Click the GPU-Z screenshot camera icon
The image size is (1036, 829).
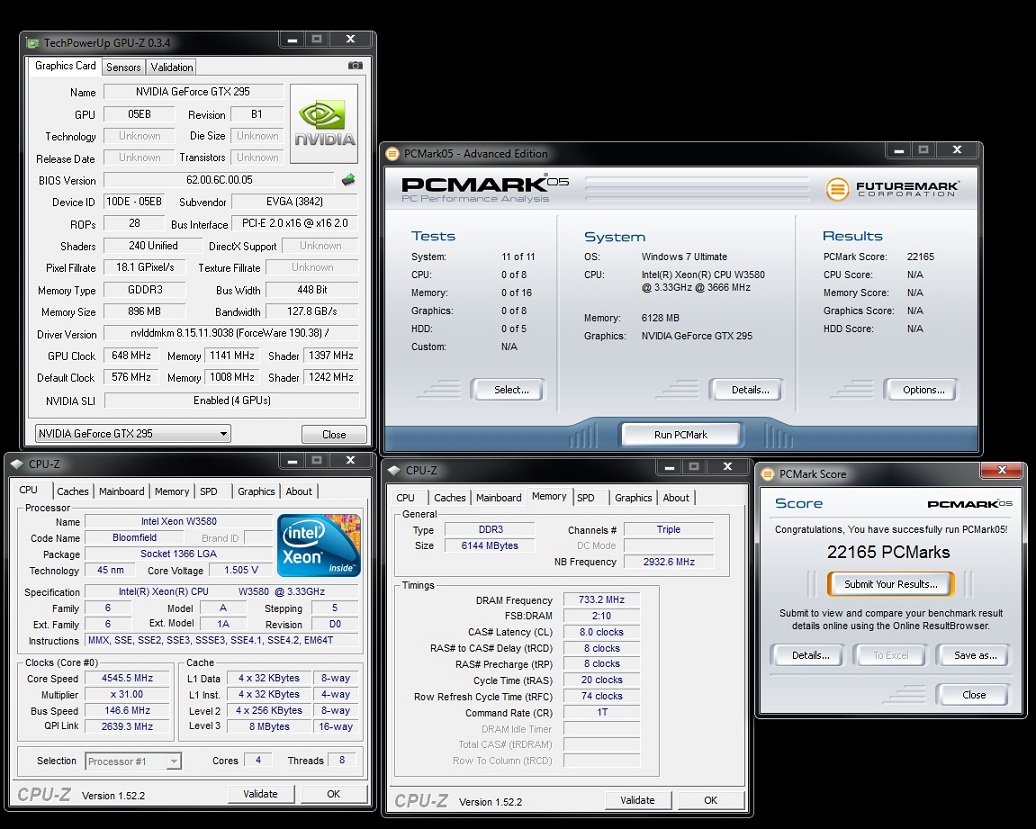355,65
